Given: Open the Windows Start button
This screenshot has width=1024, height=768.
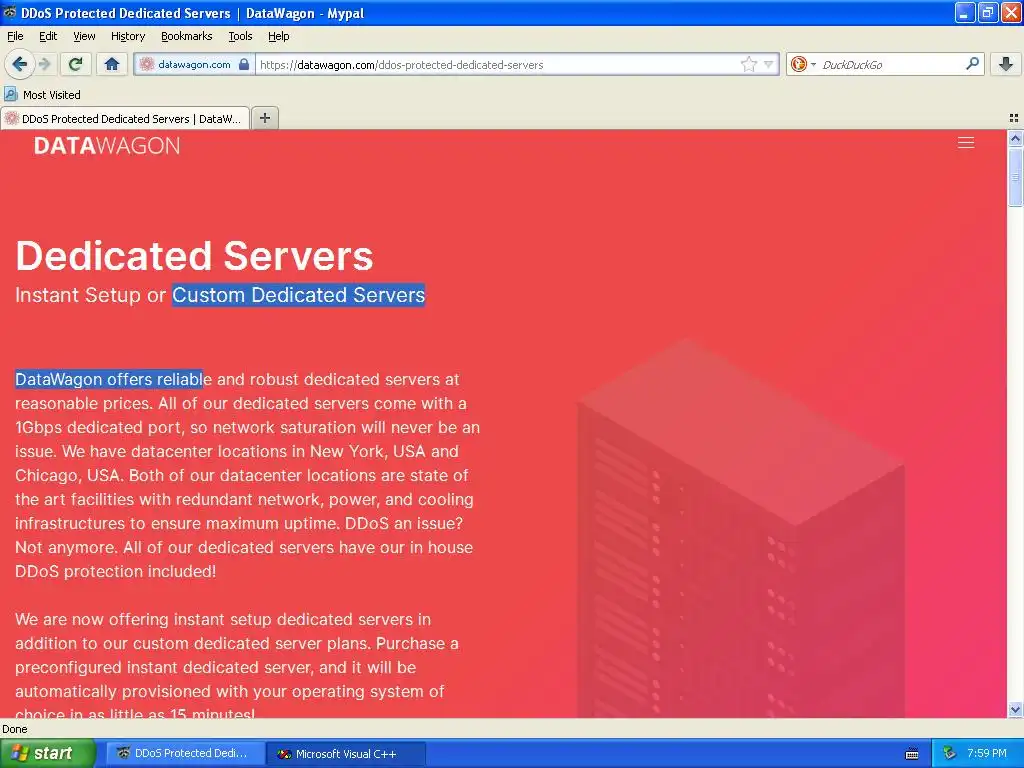Looking at the screenshot, I should click(47, 753).
